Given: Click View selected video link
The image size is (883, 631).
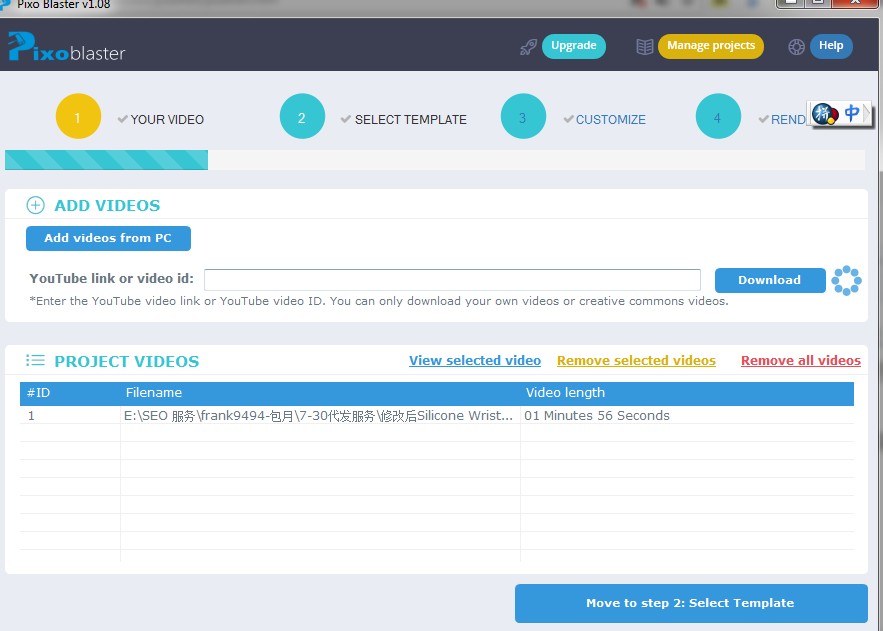Looking at the screenshot, I should 475,360.
